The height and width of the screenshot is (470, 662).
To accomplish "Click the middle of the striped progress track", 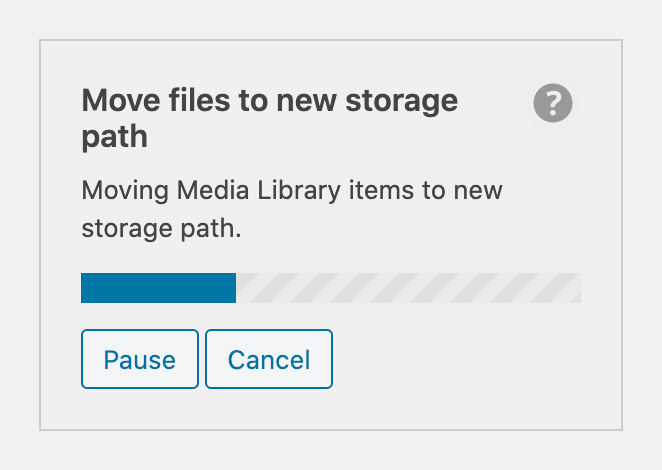I will coord(408,288).
